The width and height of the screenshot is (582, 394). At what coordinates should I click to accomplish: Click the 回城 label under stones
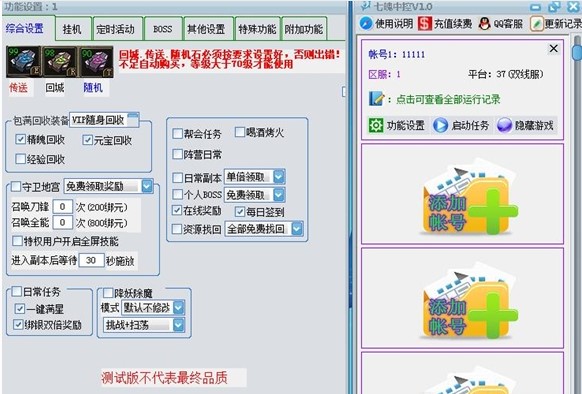pos(55,88)
